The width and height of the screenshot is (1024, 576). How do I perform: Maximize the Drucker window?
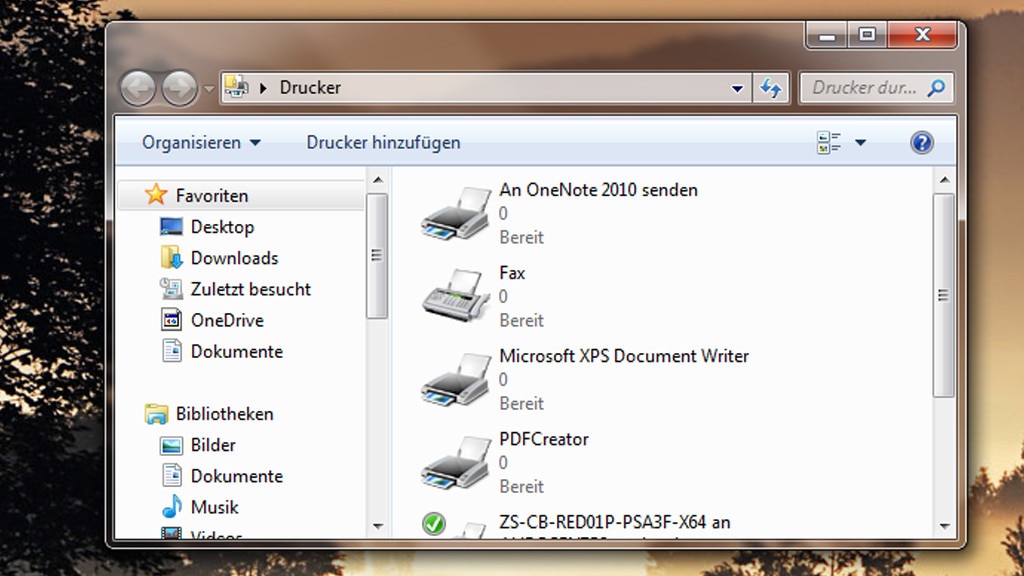click(x=867, y=35)
